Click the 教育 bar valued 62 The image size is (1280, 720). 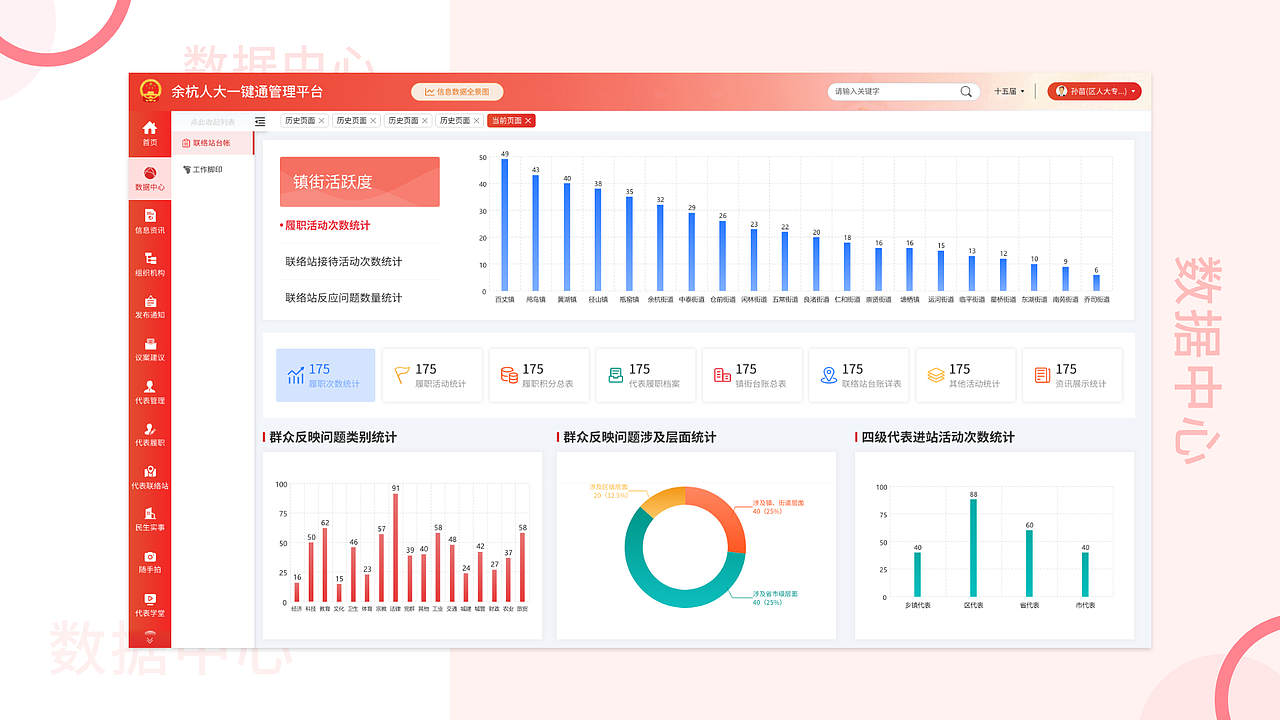[x=325, y=566]
